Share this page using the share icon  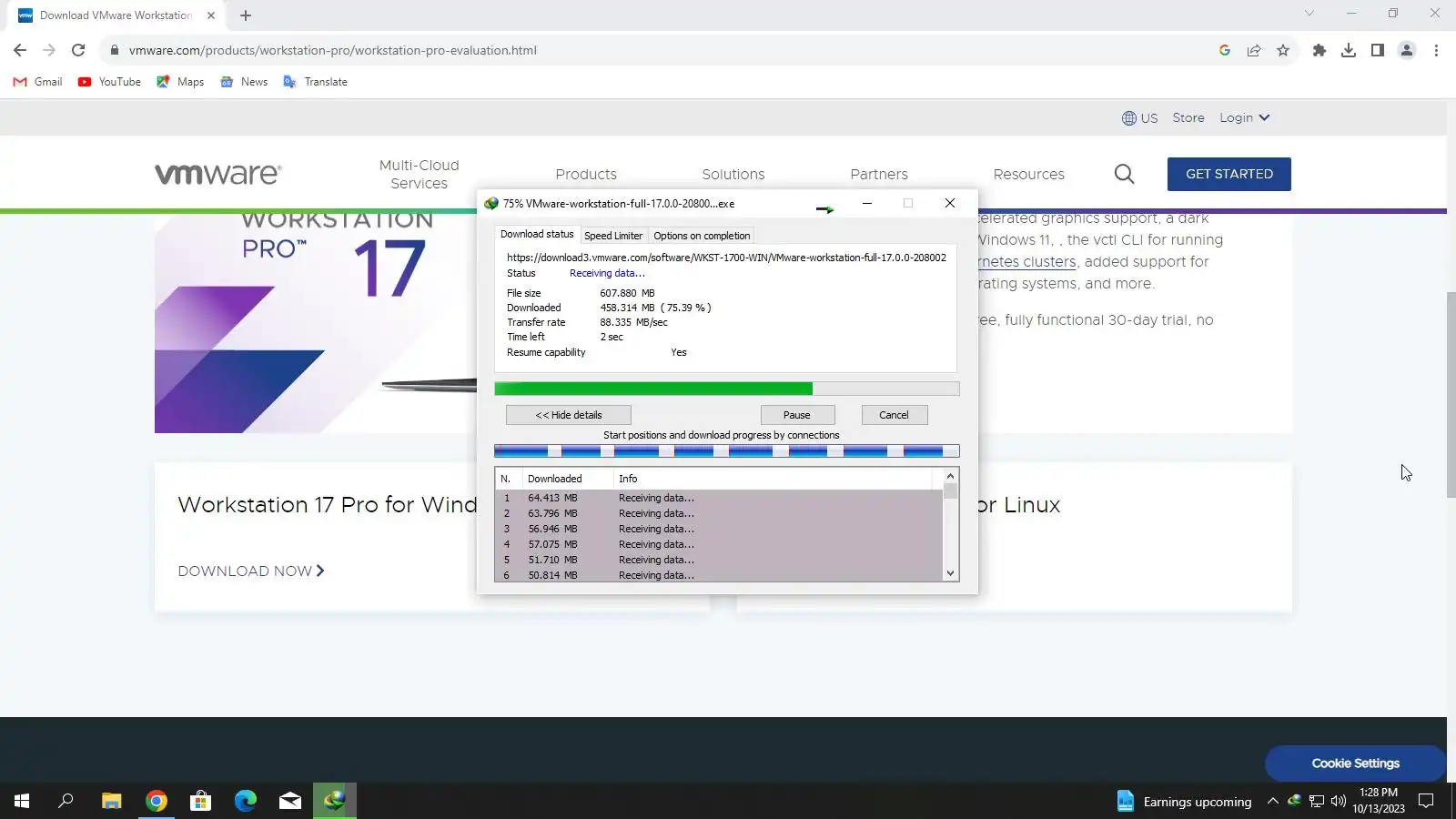(x=1254, y=50)
